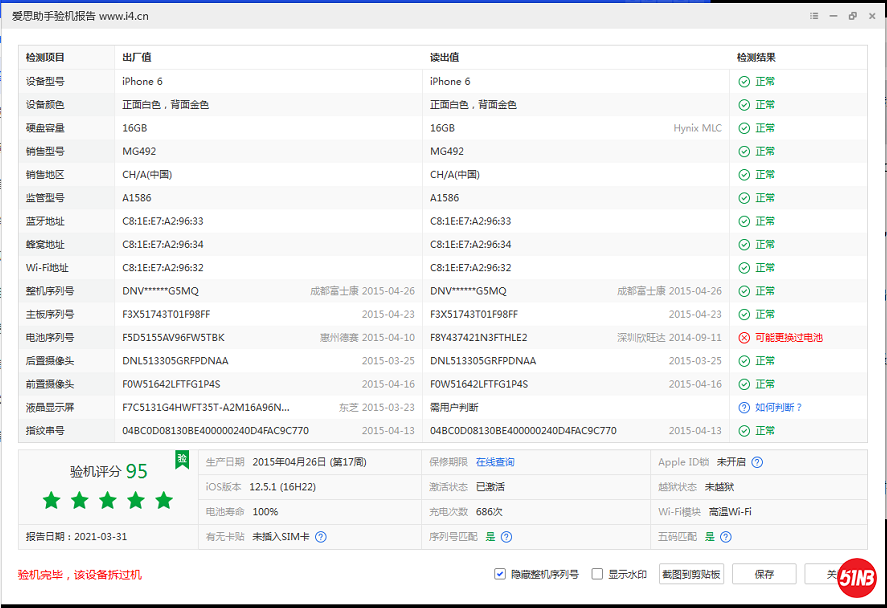Click the green check icon in Wi-Fi地址 row
The width and height of the screenshot is (887, 608).
click(x=744, y=268)
